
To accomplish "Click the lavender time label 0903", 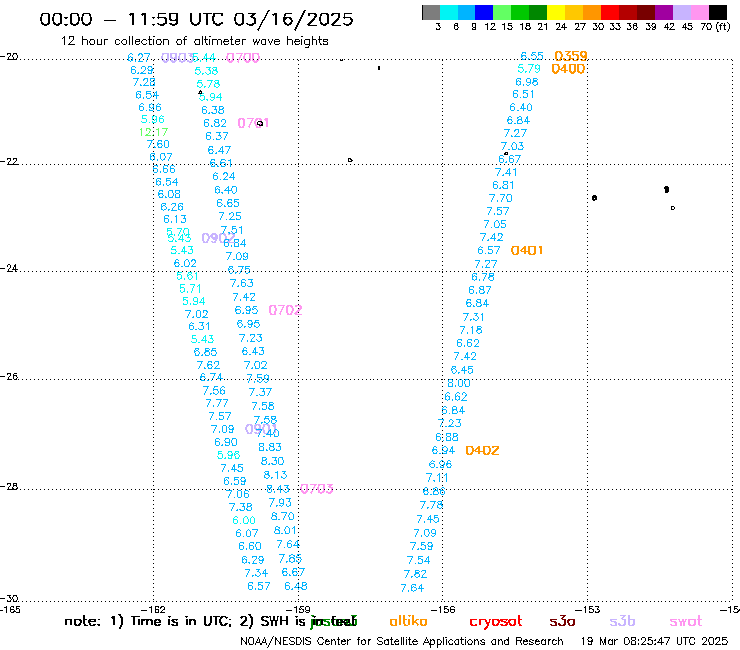I will 177,58.
